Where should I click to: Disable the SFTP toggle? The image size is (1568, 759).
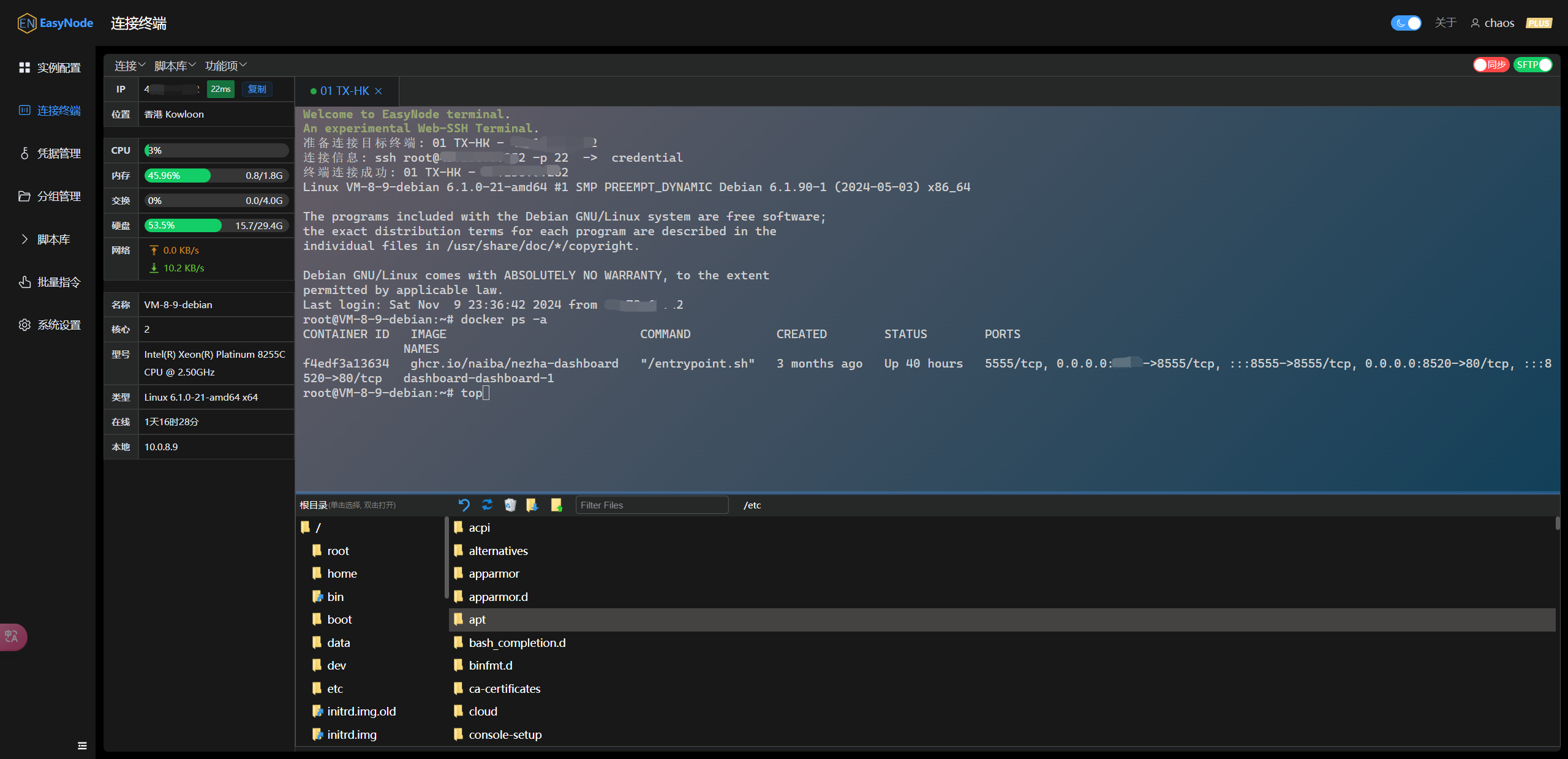tap(1534, 65)
